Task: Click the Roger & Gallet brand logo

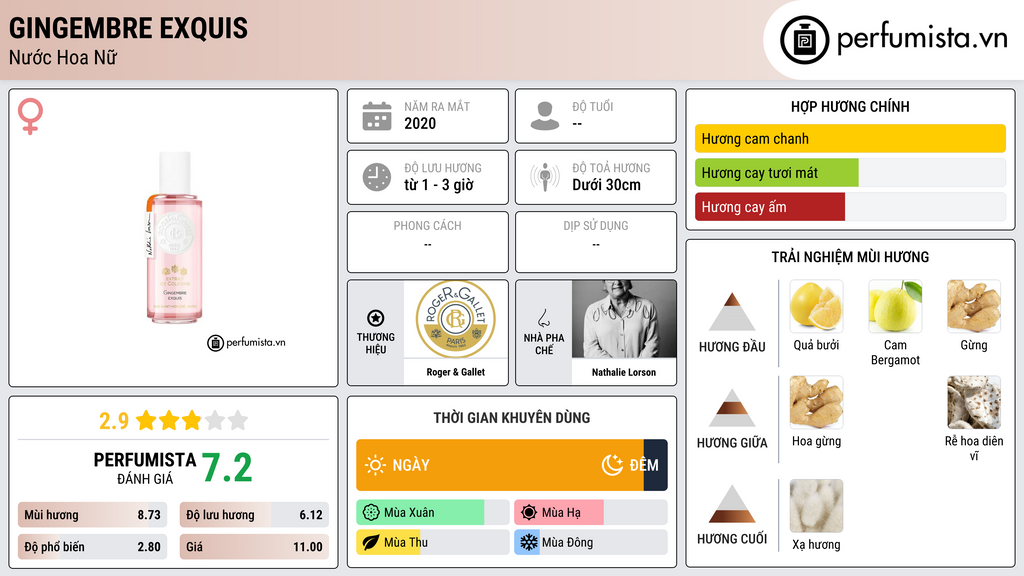Action: point(456,319)
